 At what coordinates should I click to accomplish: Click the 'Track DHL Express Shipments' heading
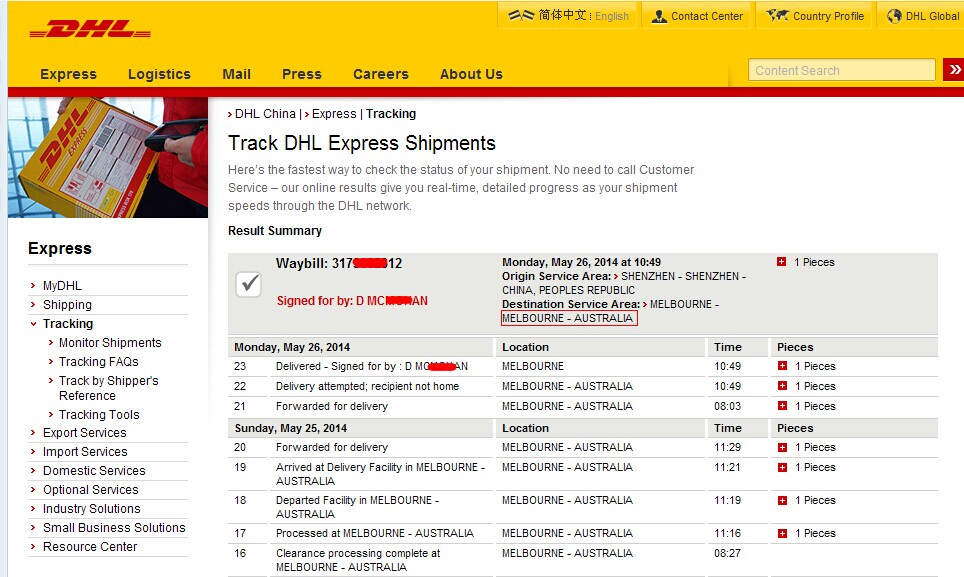tap(362, 143)
